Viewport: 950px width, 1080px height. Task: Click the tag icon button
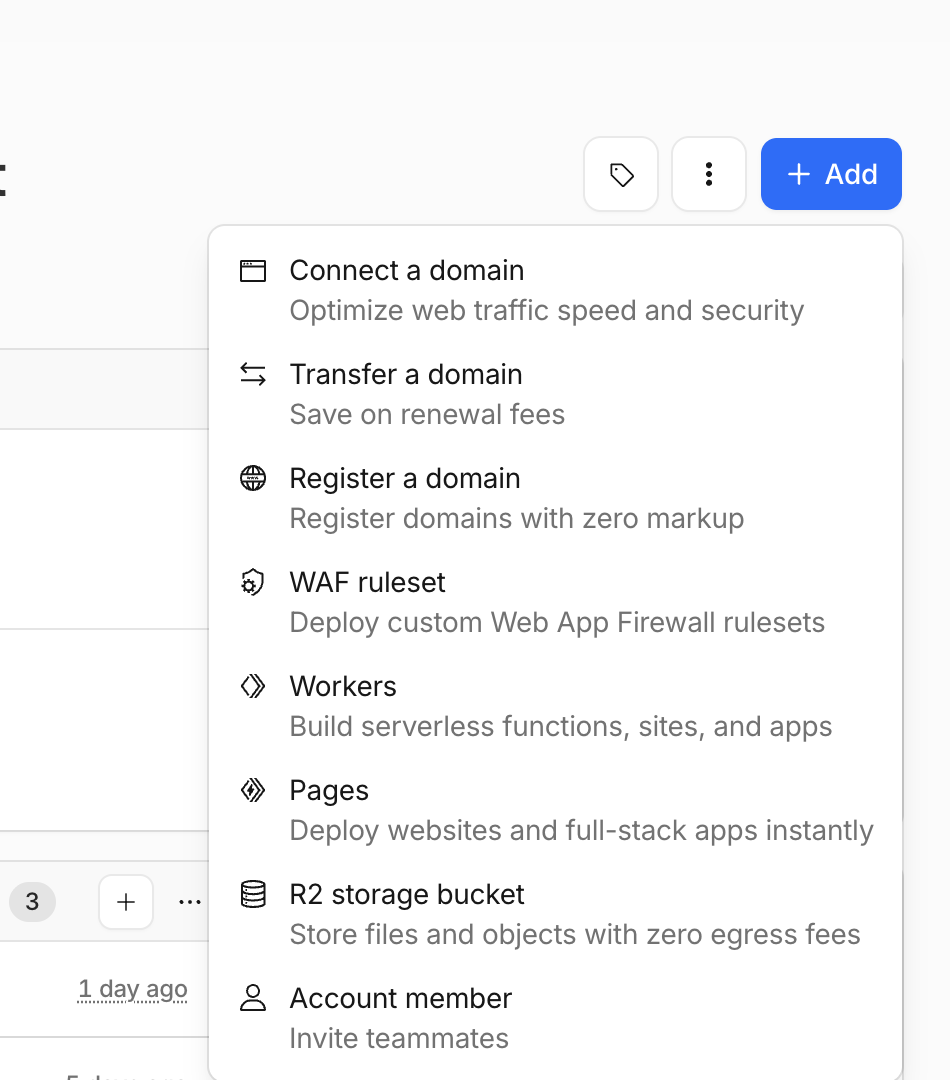point(621,174)
